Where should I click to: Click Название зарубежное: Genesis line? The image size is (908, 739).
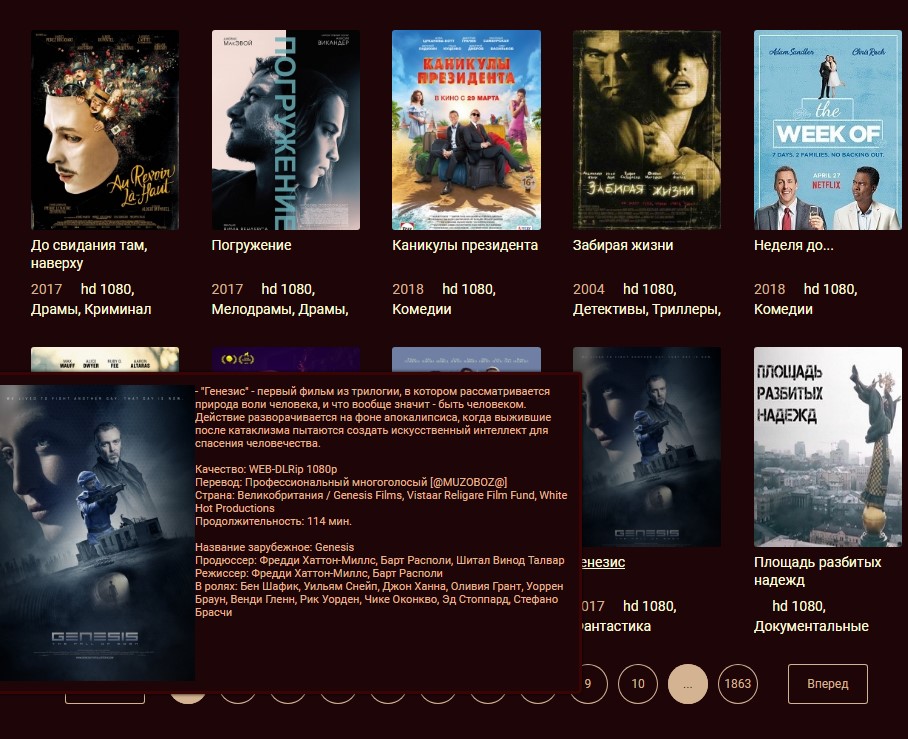[274, 547]
